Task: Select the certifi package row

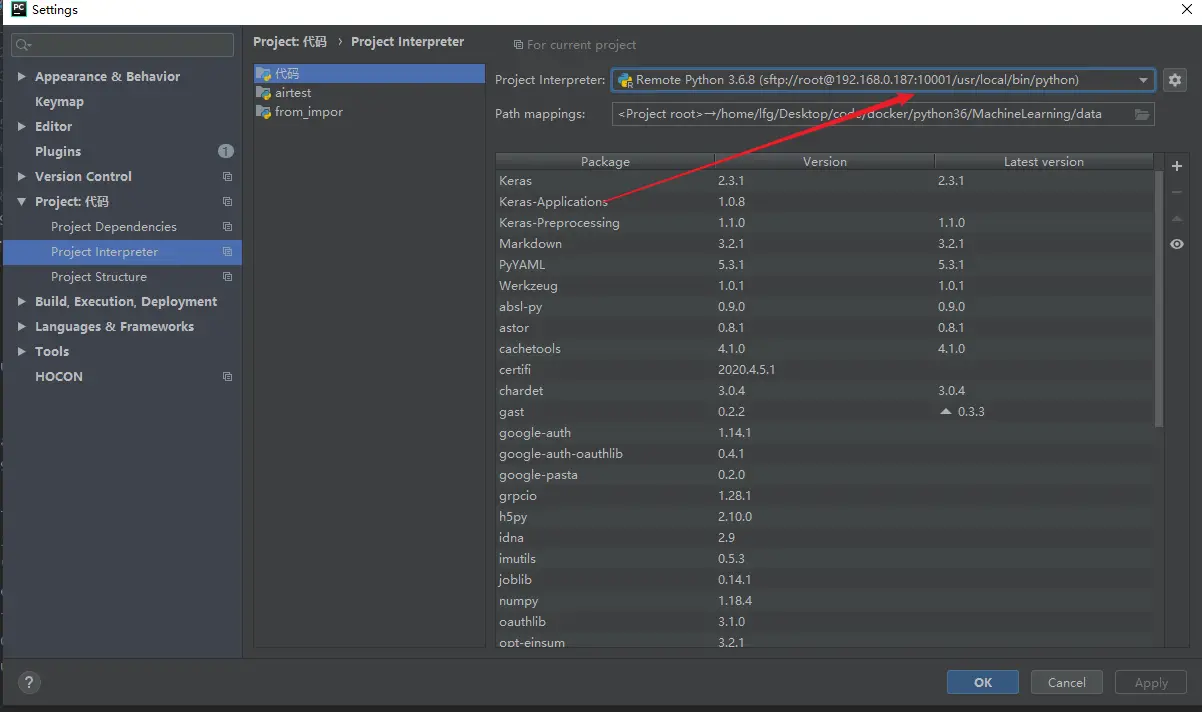Action: pos(825,370)
